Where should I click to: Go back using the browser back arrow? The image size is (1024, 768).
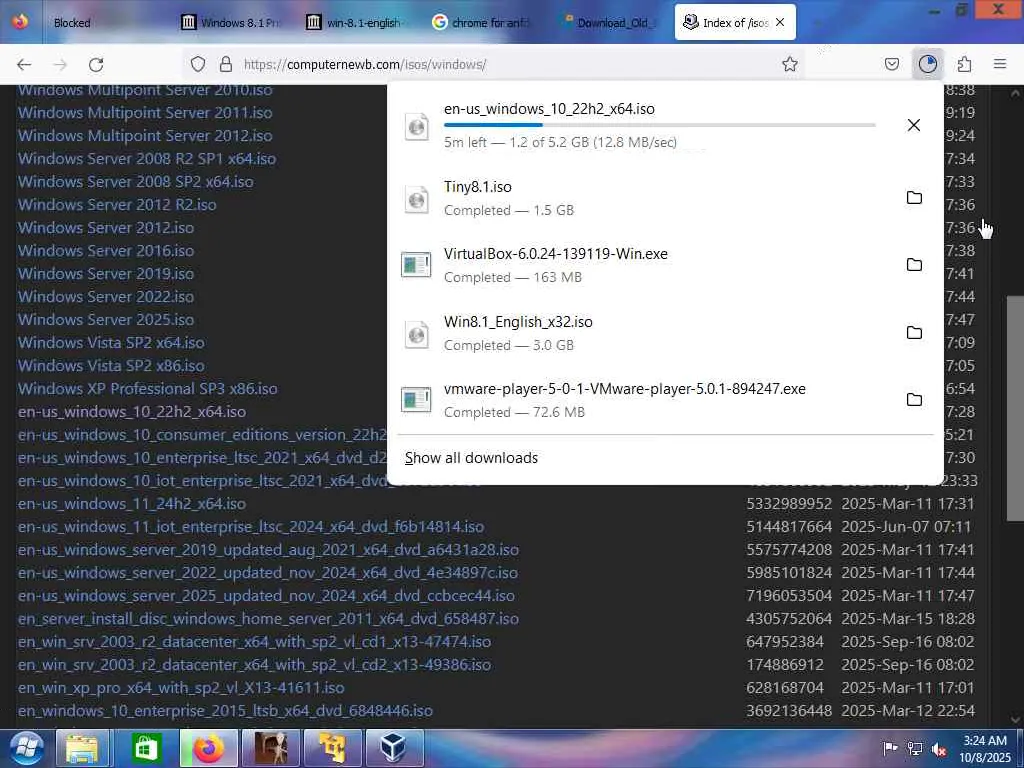tap(24, 64)
